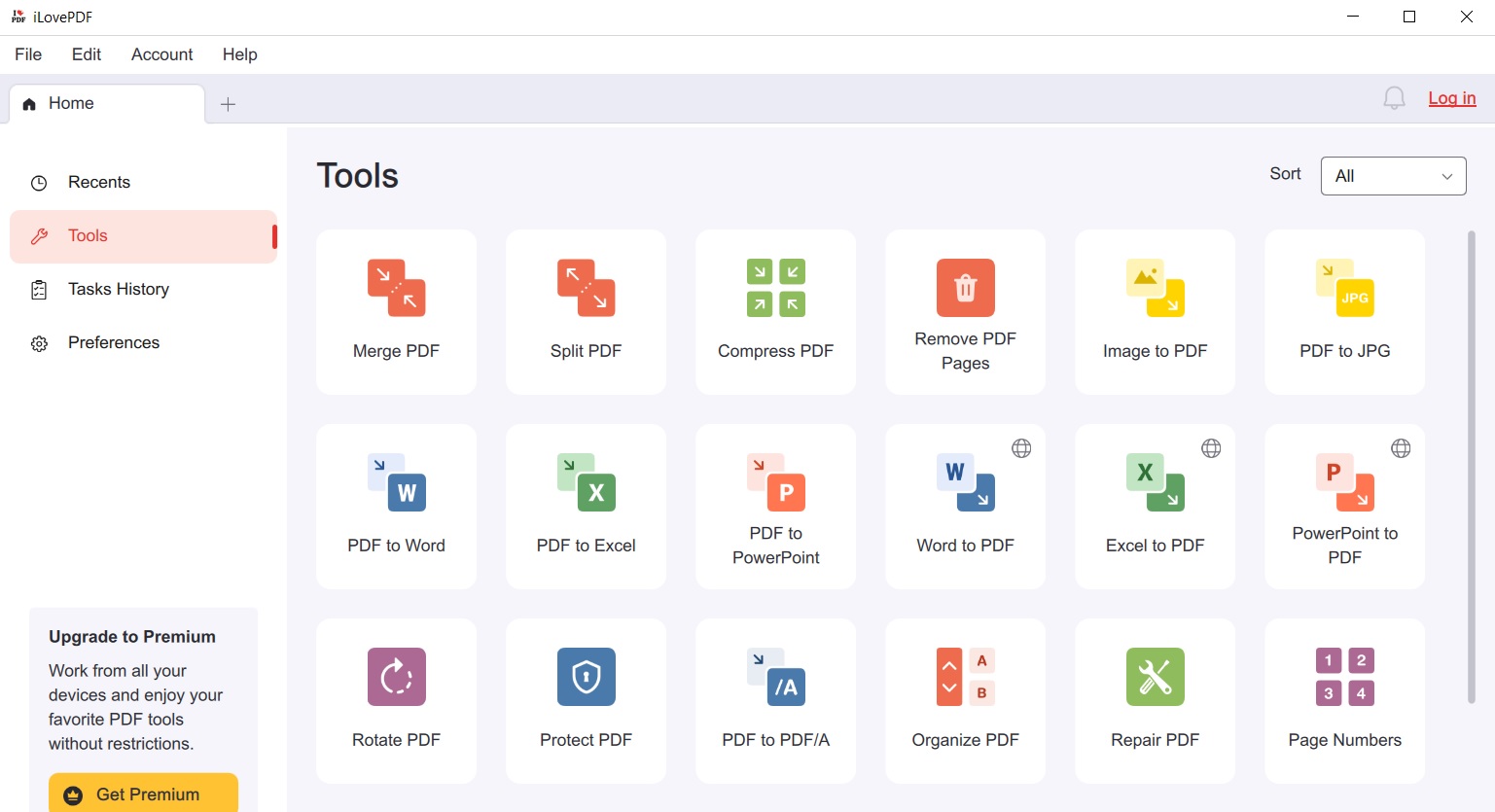The height and width of the screenshot is (812, 1495).
Task: Open the PDF to PDF/A icon
Action: 776,677
